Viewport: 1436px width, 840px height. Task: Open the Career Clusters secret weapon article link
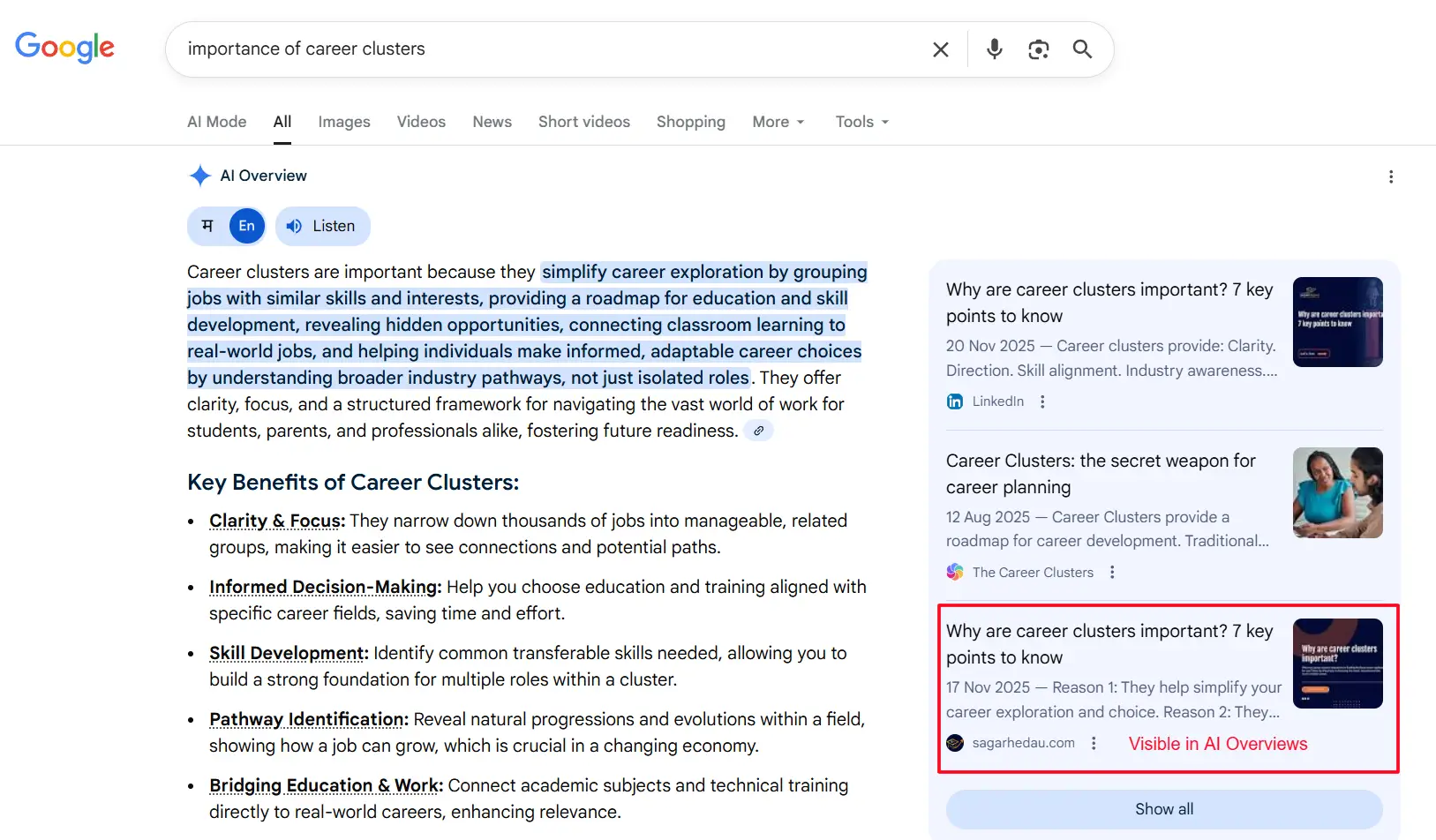tap(1101, 474)
